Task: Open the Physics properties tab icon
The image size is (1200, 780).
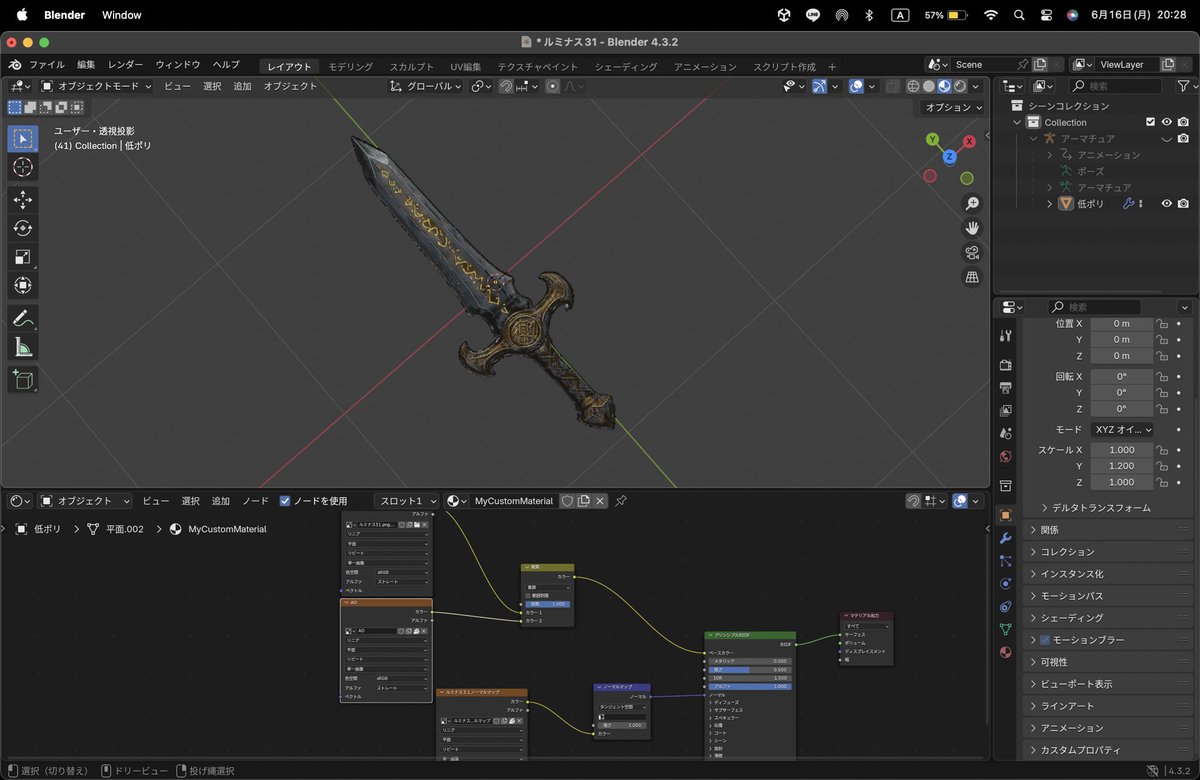Action: (x=1006, y=583)
